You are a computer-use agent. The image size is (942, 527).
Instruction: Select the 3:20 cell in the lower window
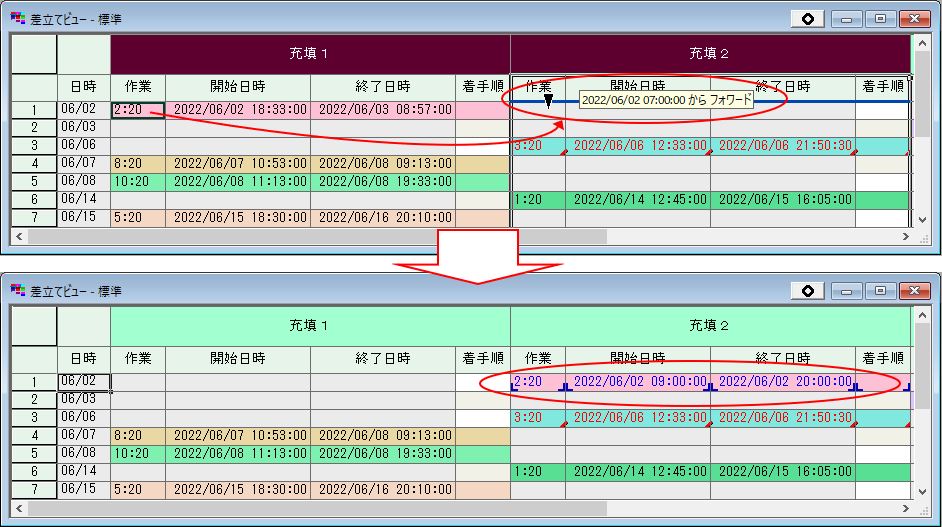coord(538,417)
